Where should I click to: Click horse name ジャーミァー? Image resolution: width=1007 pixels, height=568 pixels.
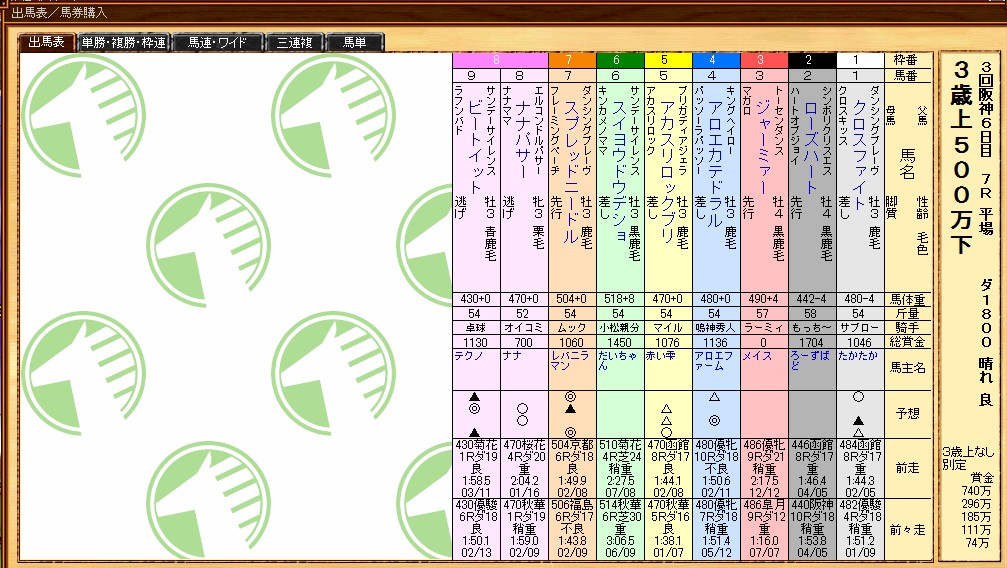coord(763,147)
